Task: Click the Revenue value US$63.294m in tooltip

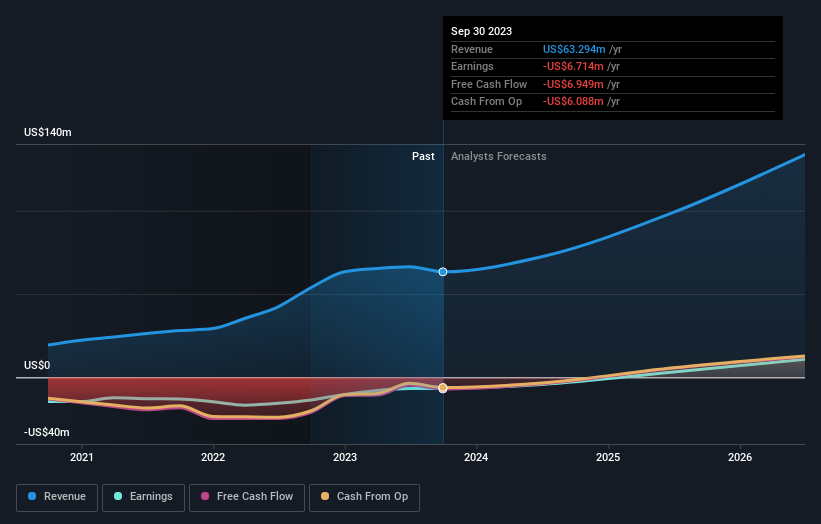Action: tap(574, 49)
